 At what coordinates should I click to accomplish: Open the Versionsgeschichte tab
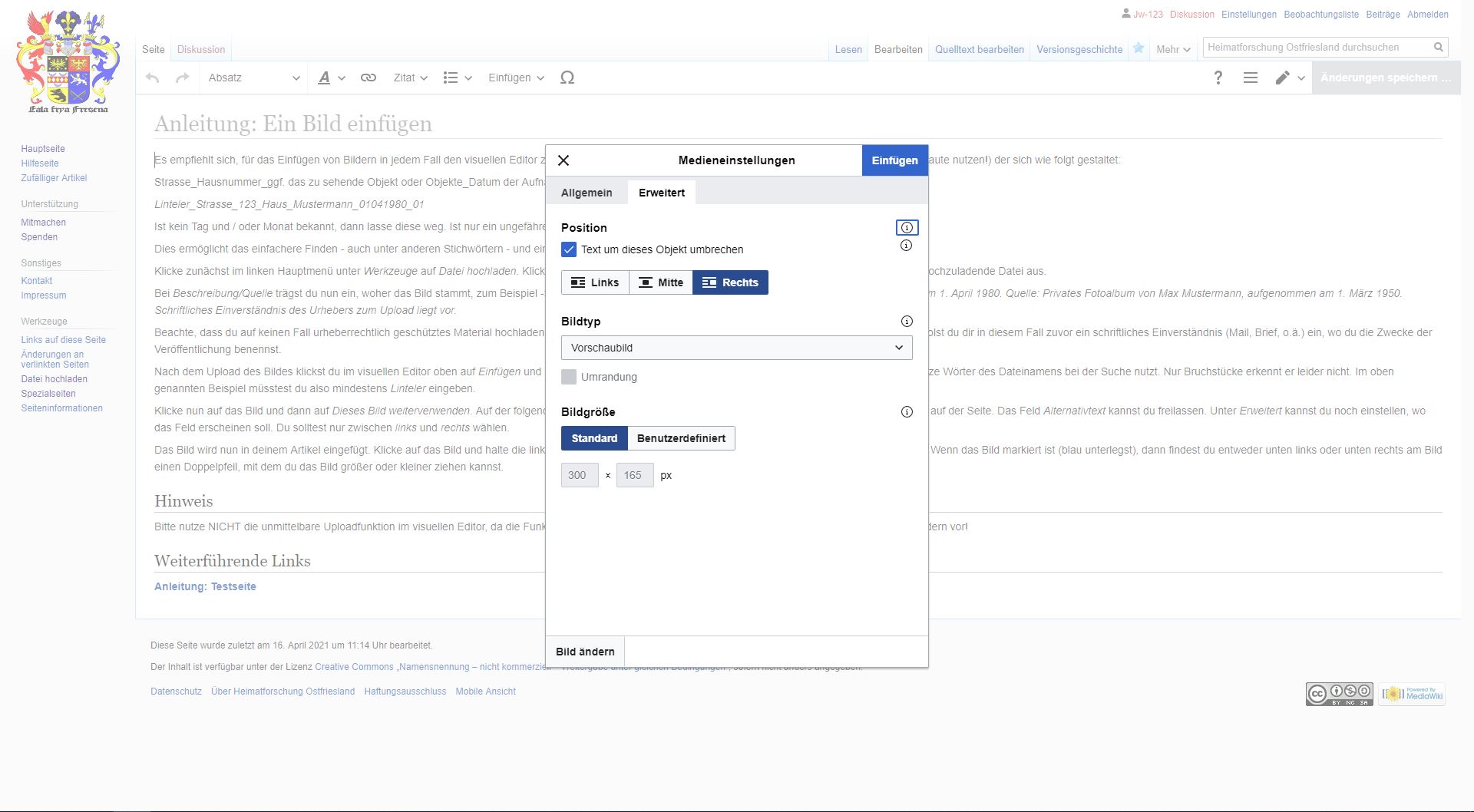tap(1079, 49)
